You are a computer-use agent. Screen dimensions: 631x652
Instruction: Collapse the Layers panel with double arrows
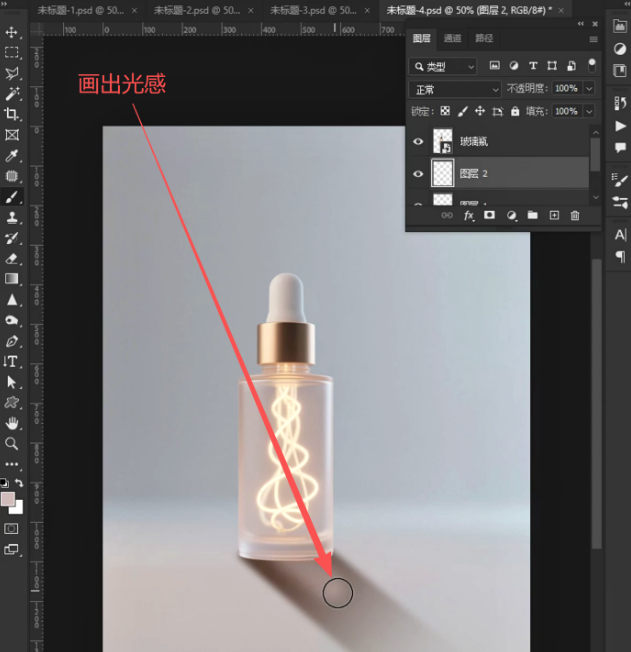(x=581, y=24)
